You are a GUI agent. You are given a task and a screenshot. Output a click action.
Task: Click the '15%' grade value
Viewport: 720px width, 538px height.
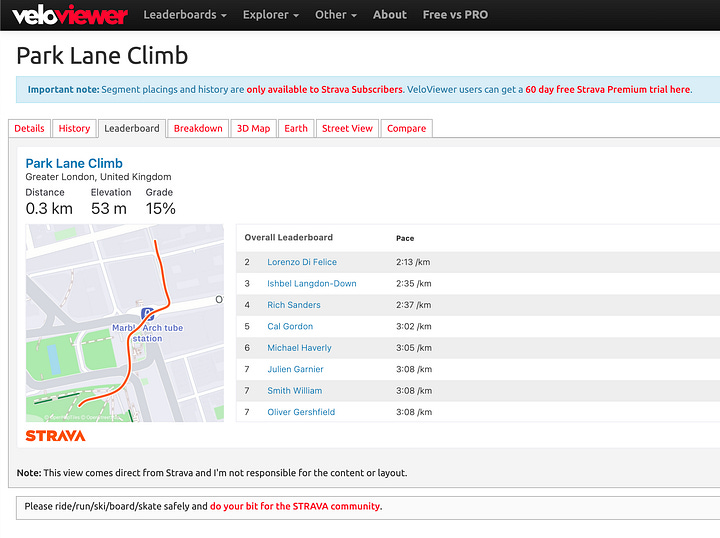coord(160,209)
